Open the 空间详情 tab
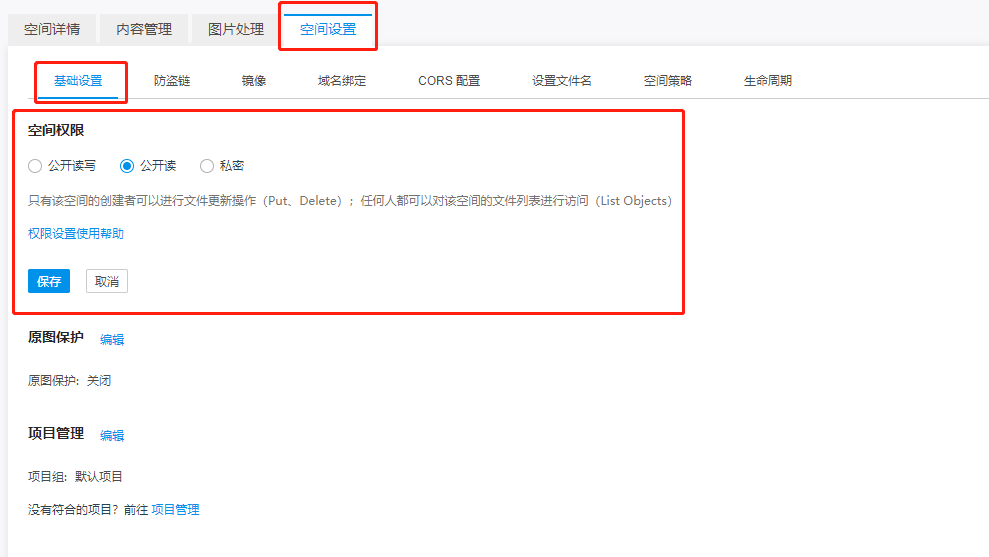Viewport: 989px width, 557px height. (52, 29)
